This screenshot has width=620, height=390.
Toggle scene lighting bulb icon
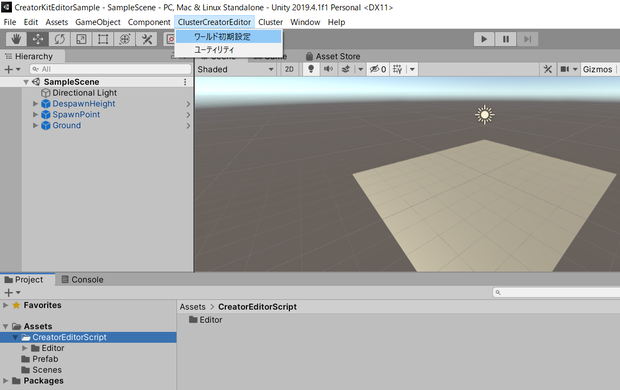(311, 69)
